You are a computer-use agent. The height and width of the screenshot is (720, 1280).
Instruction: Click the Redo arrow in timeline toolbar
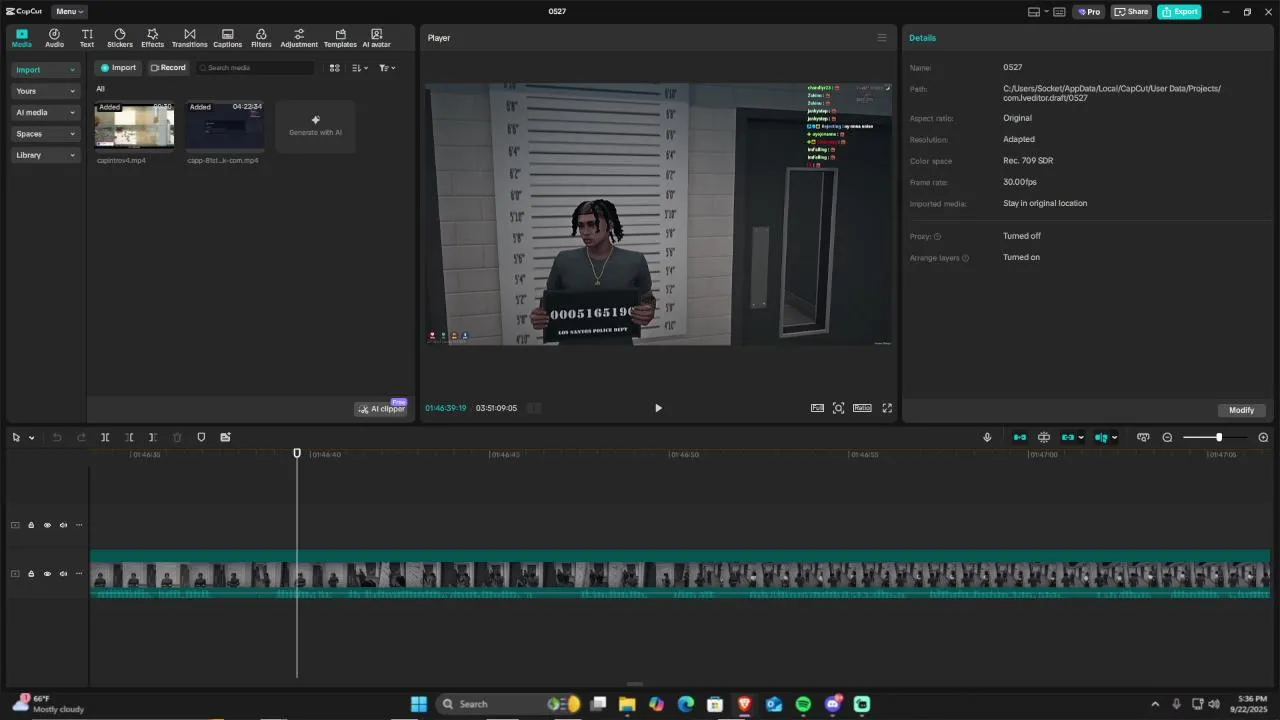tap(81, 437)
